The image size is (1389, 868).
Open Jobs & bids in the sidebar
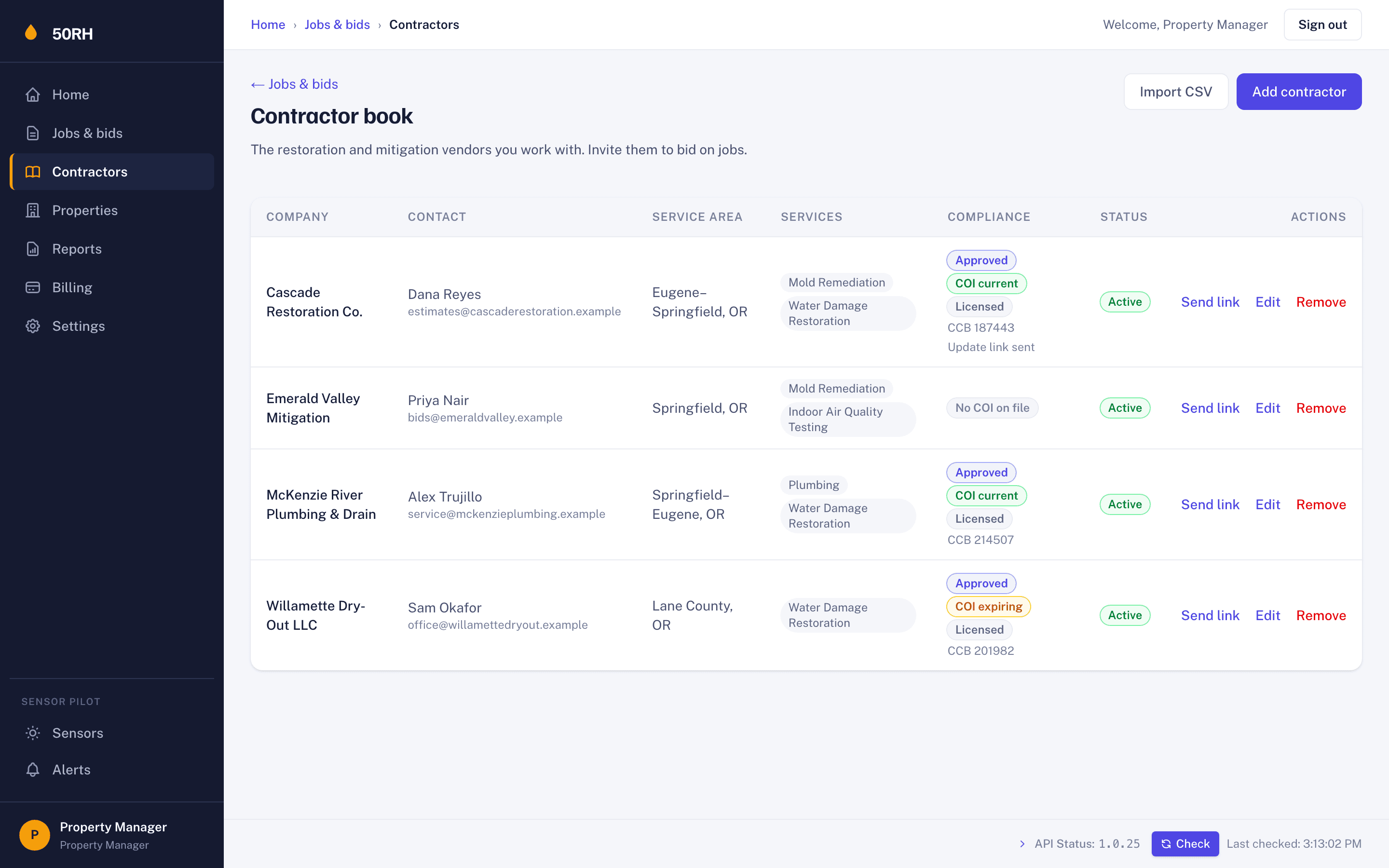pos(112,133)
